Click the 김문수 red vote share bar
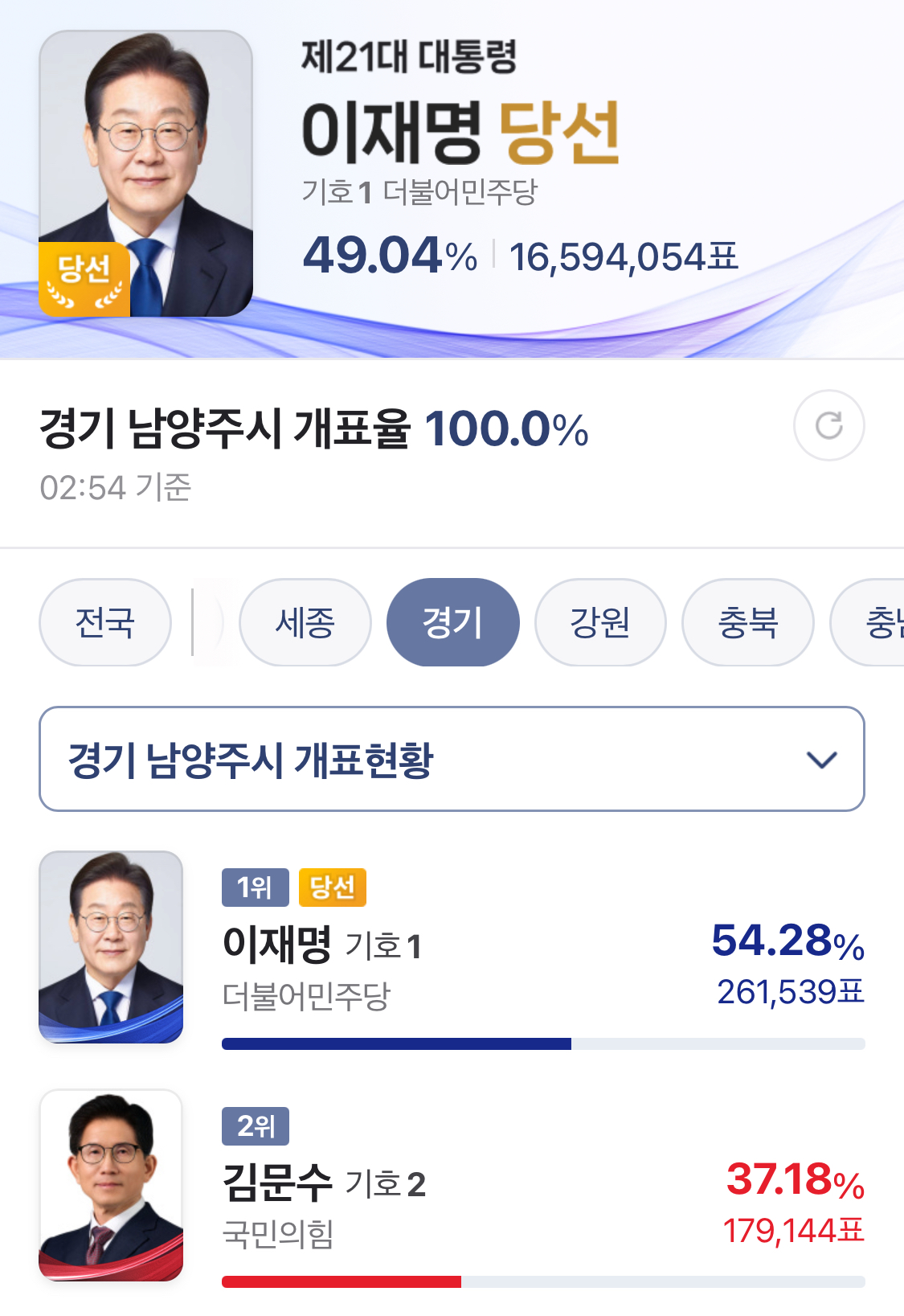Image resolution: width=904 pixels, height=1316 pixels. pyautogui.click(x=342, y=1281)
